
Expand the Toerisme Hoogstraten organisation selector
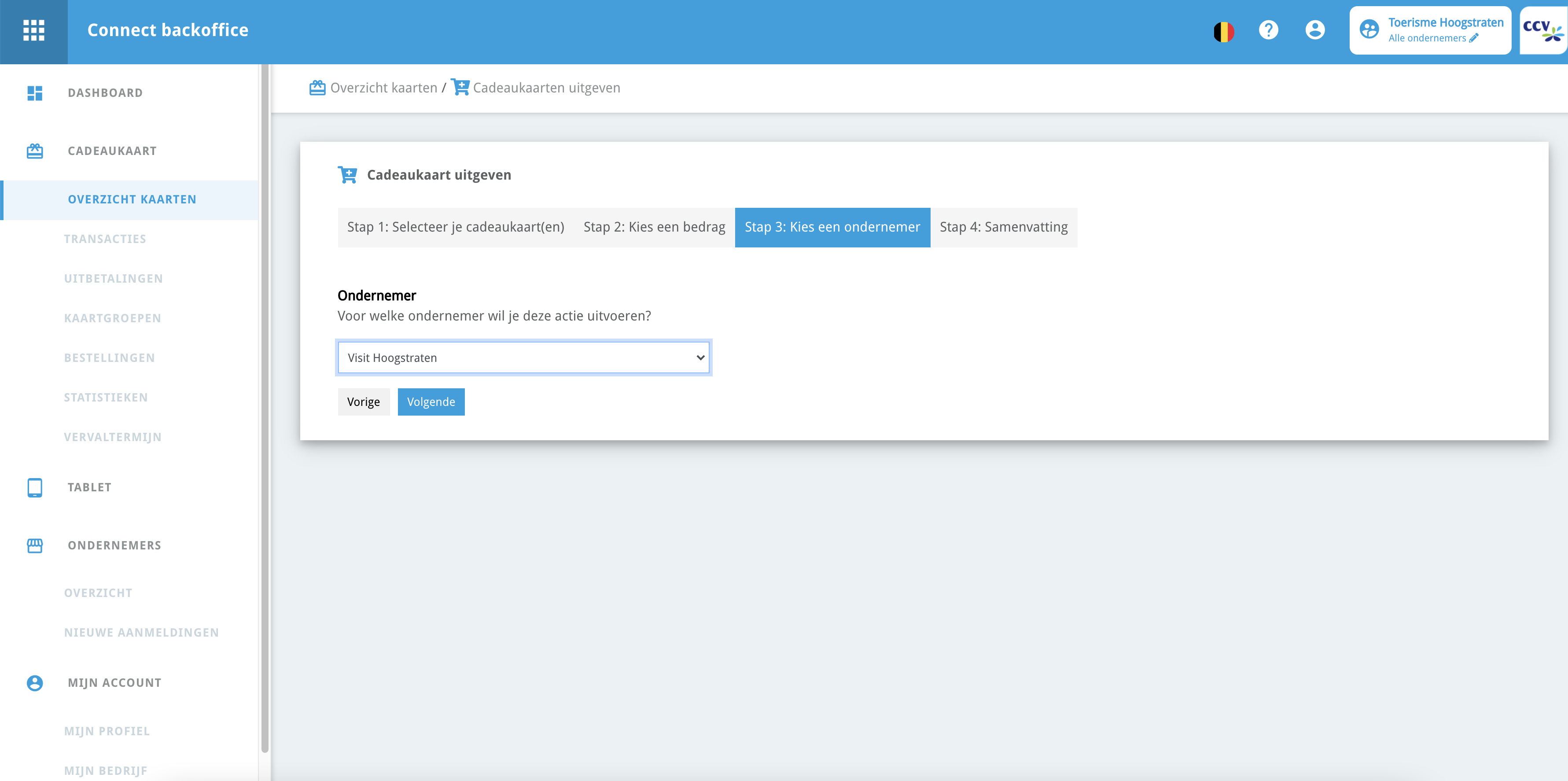(x=1445, y=23)
